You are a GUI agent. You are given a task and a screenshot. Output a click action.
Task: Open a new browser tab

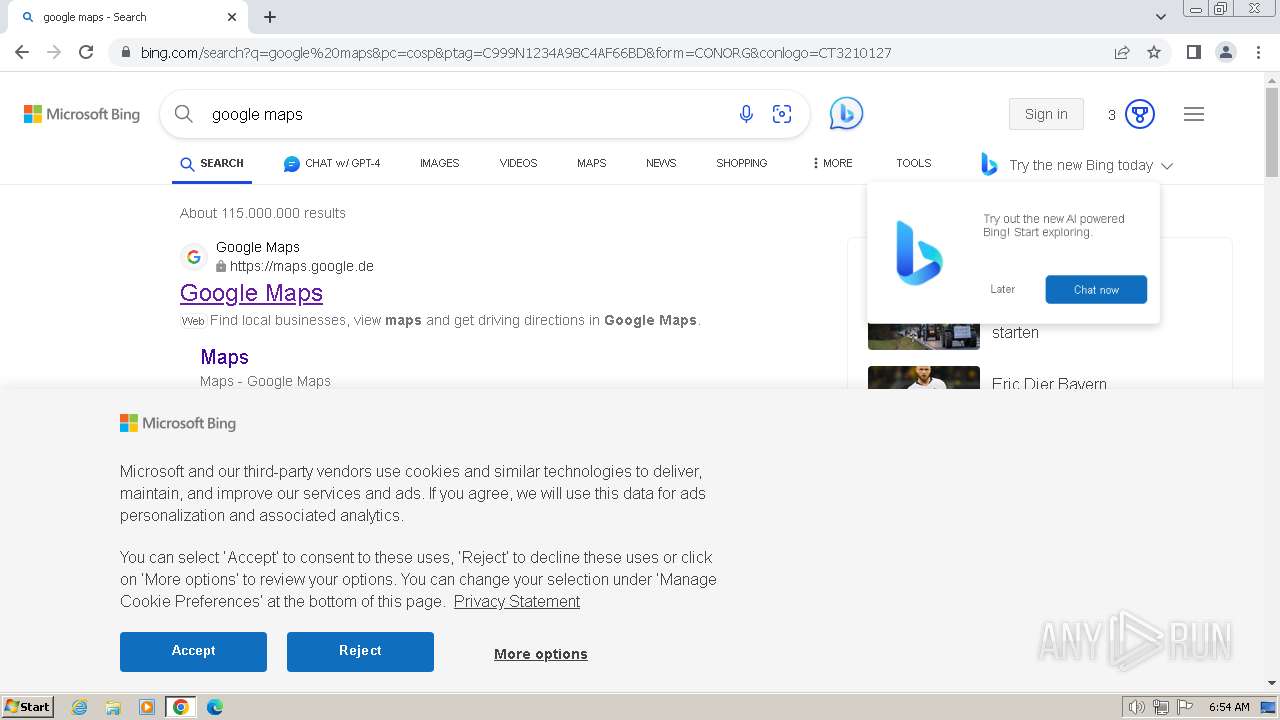click(x=270, y=17)
